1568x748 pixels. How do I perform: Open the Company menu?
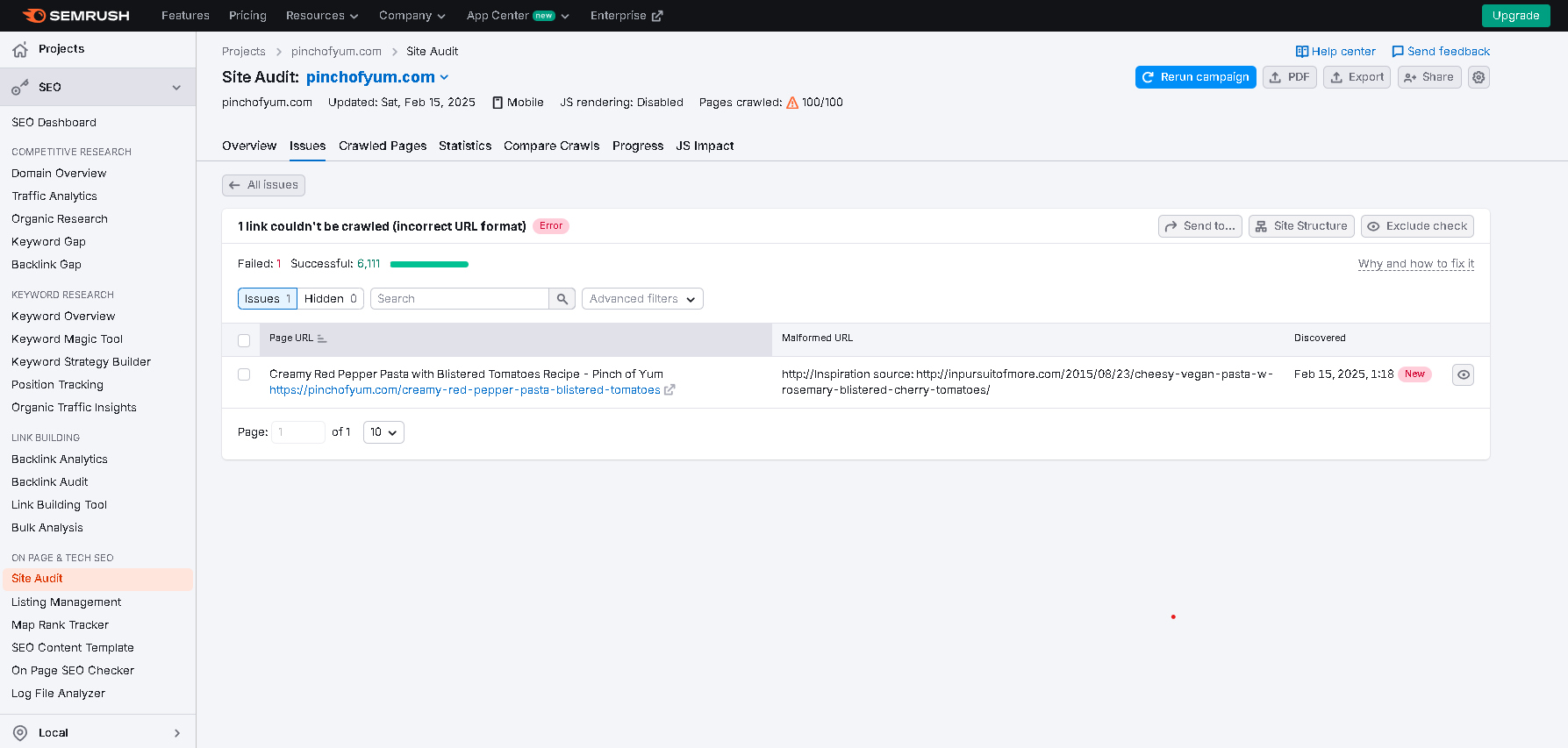click(412, 16)
